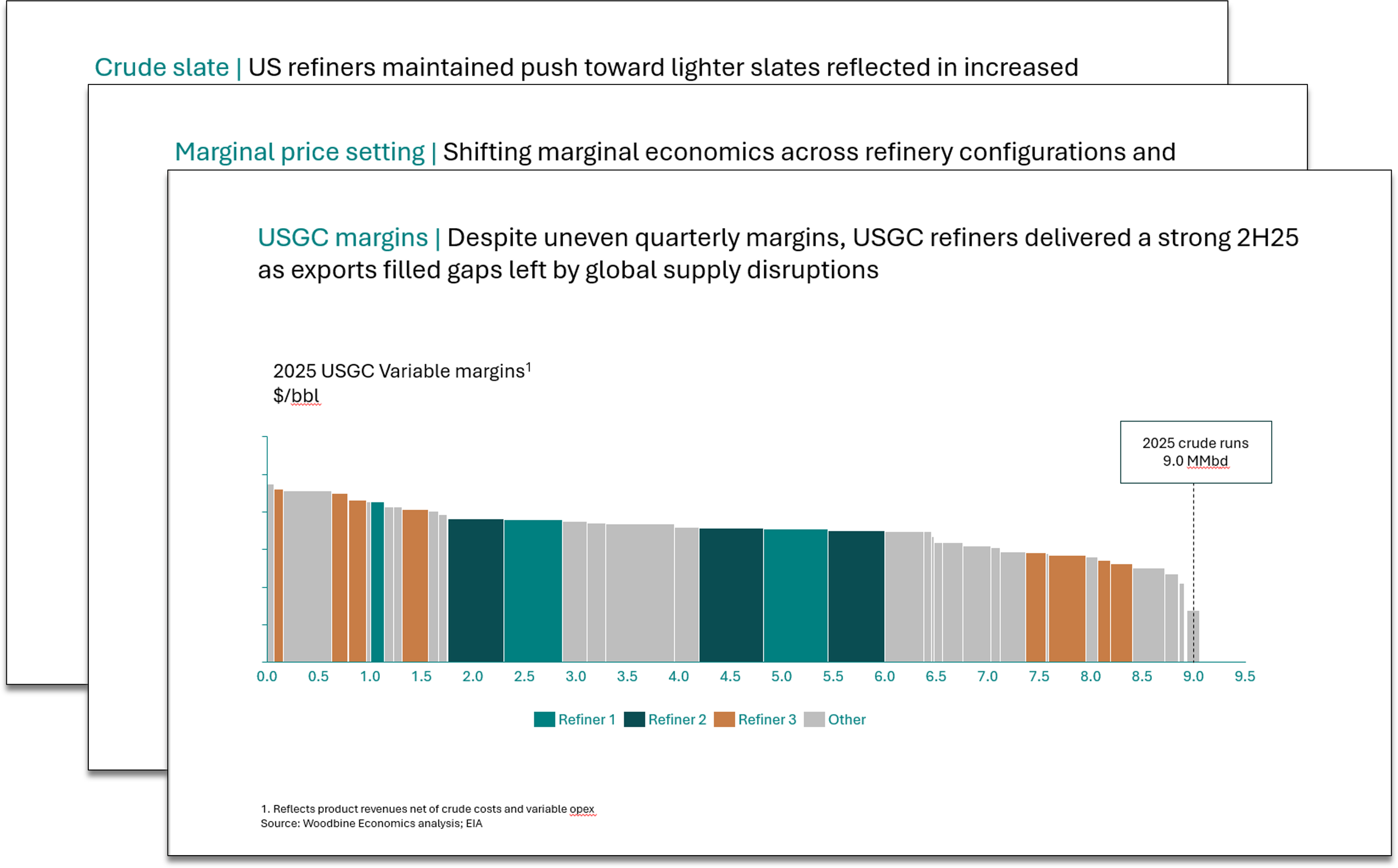Click the '6.0' x-axis label
1398x868 pixels.
[885, 677]
